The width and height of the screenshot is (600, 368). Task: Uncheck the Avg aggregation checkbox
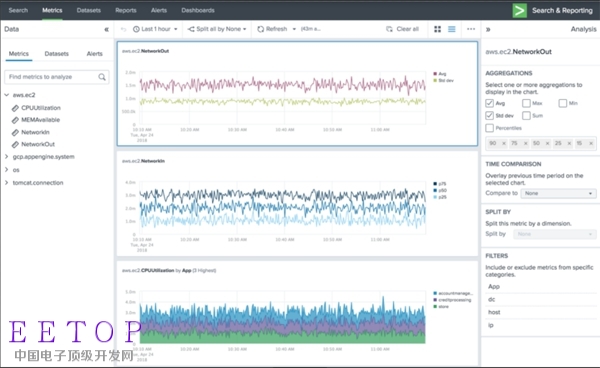(489, 103)
